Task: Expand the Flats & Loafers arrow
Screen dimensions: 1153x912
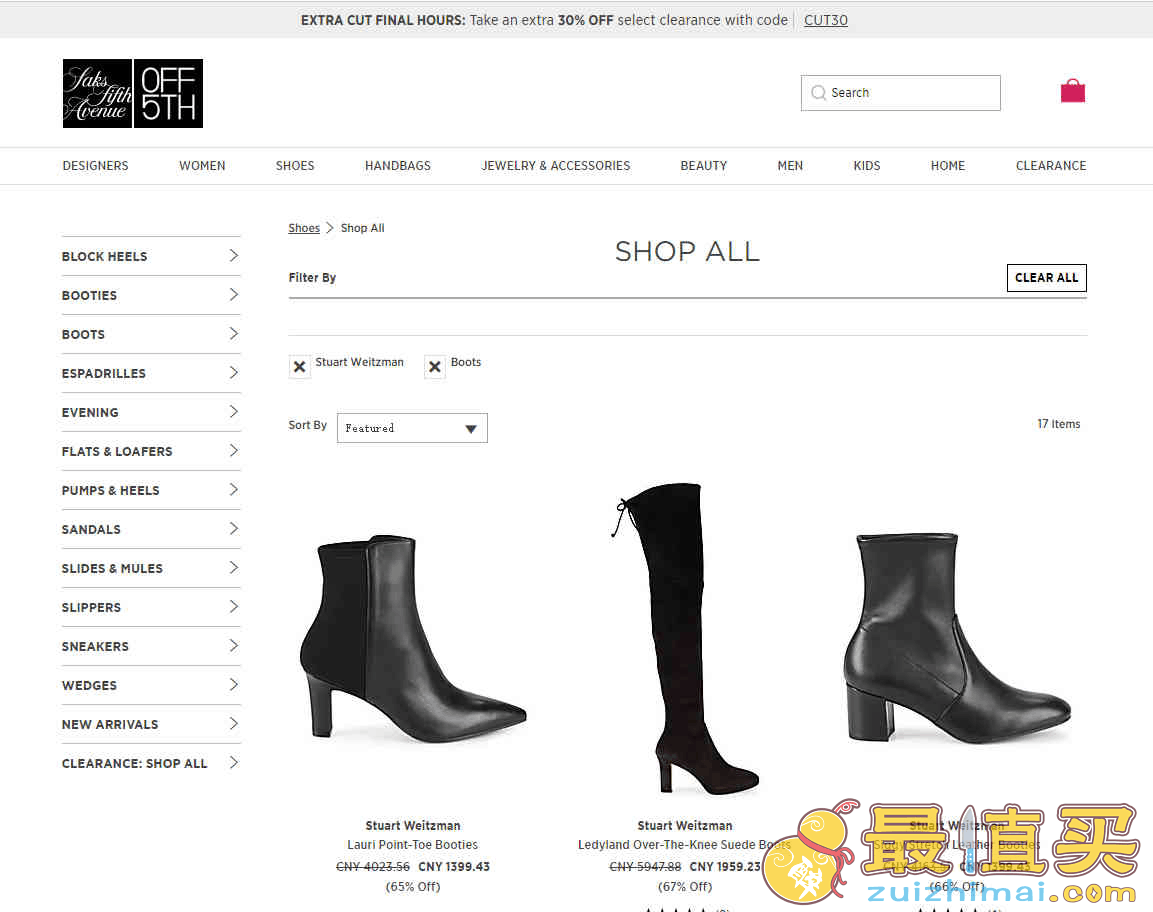Action: point(234,451)
